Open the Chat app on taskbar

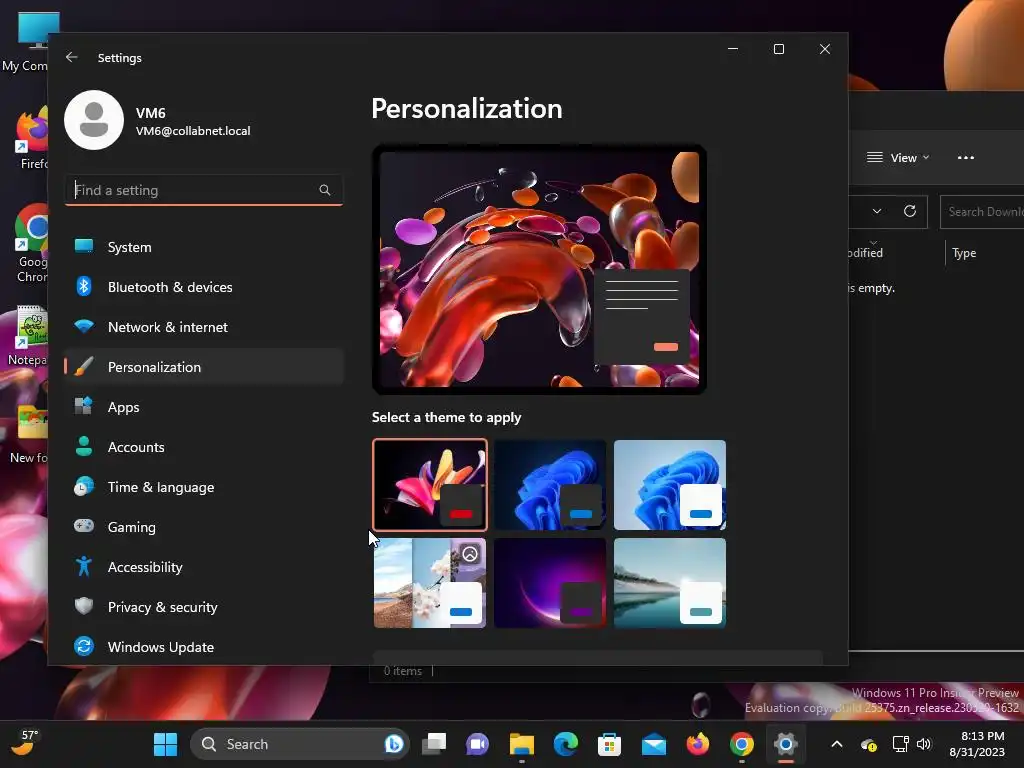tap(477, 744)
